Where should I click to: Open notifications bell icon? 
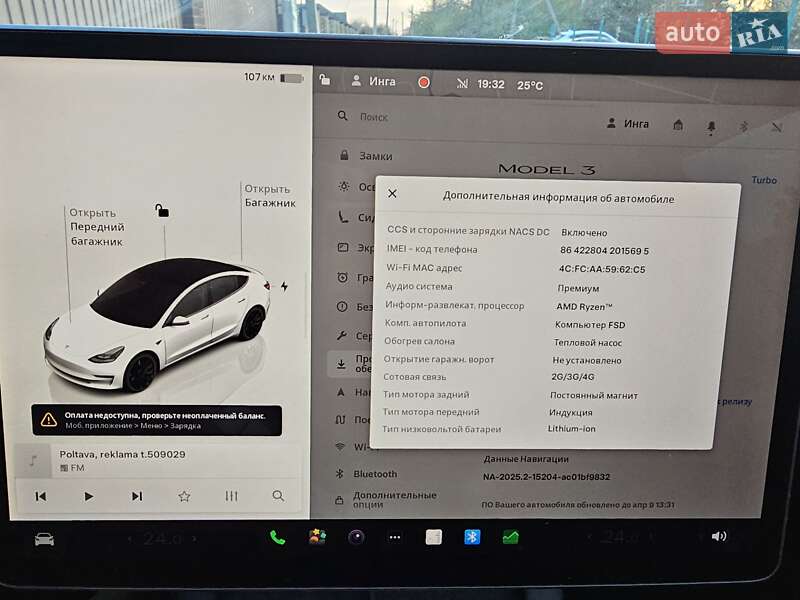(711, 127)
